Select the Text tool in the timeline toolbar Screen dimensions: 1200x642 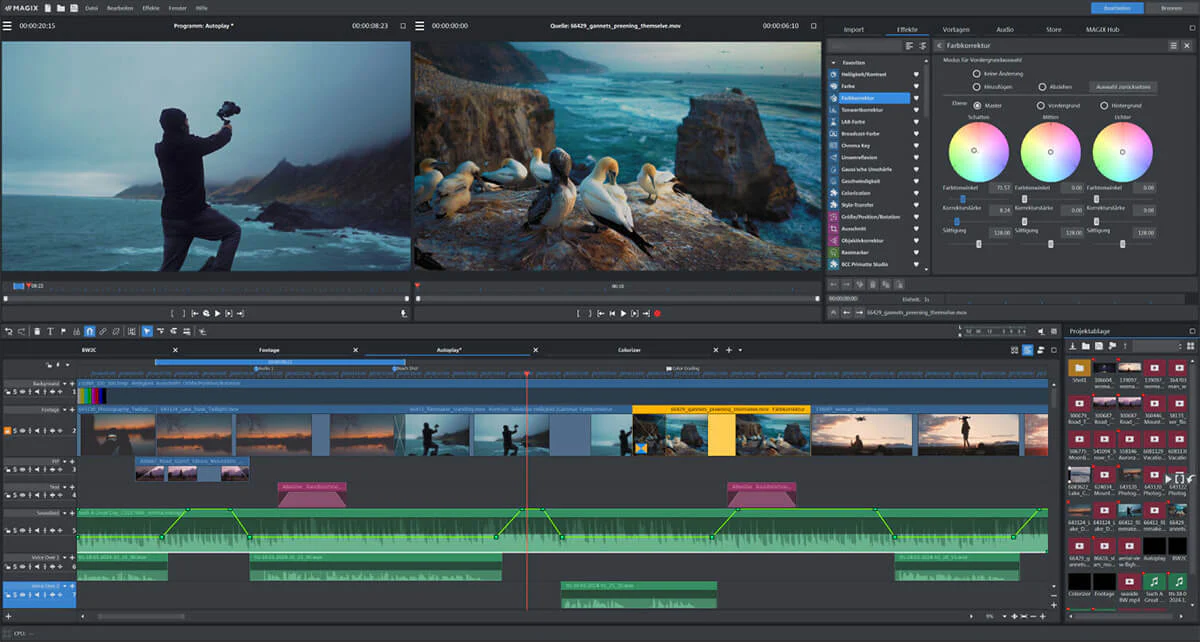52,331
